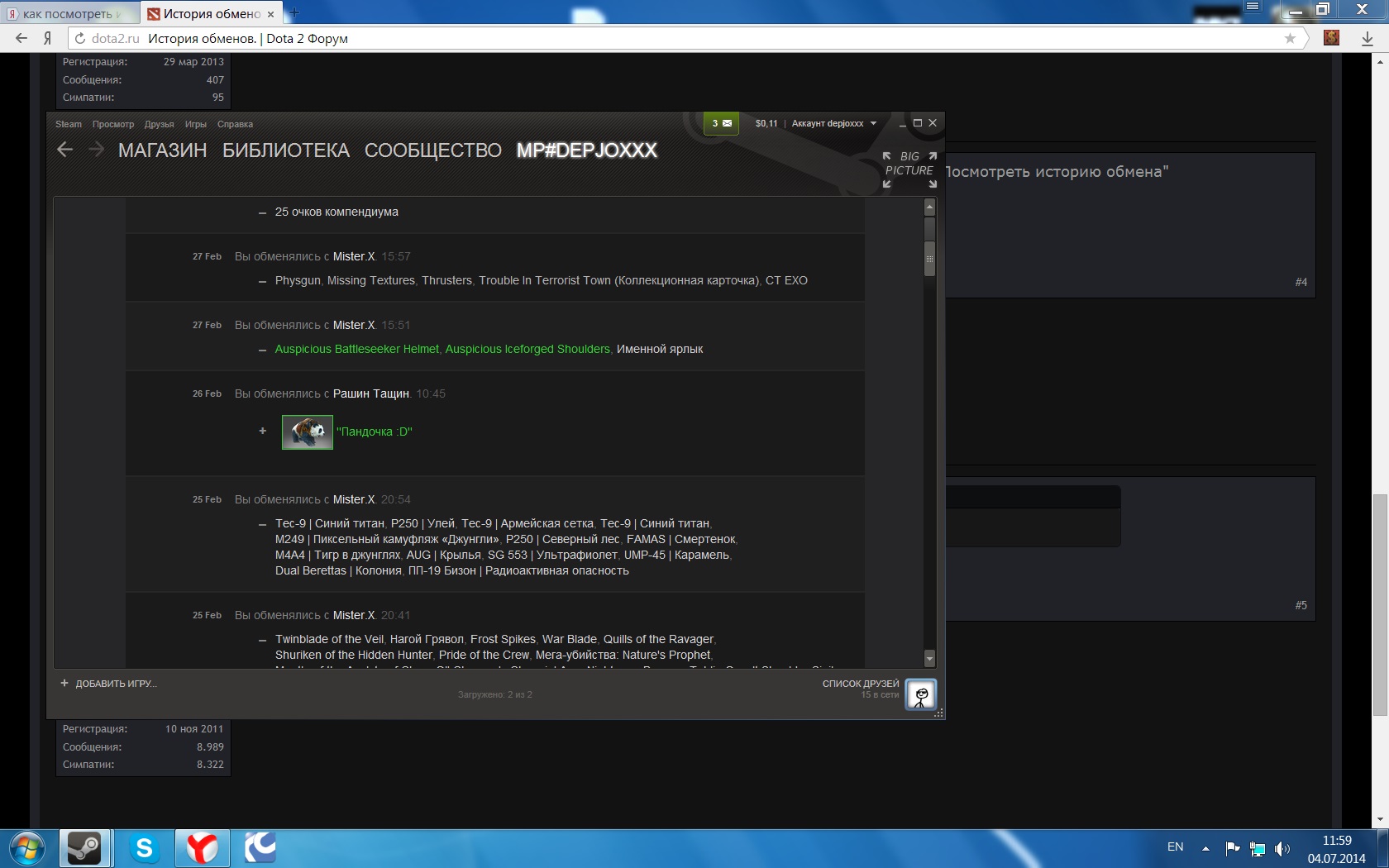The width and height of the screenshot is (1389, 868).
Task: Open a new browser tab
Action: pos(294,12)
